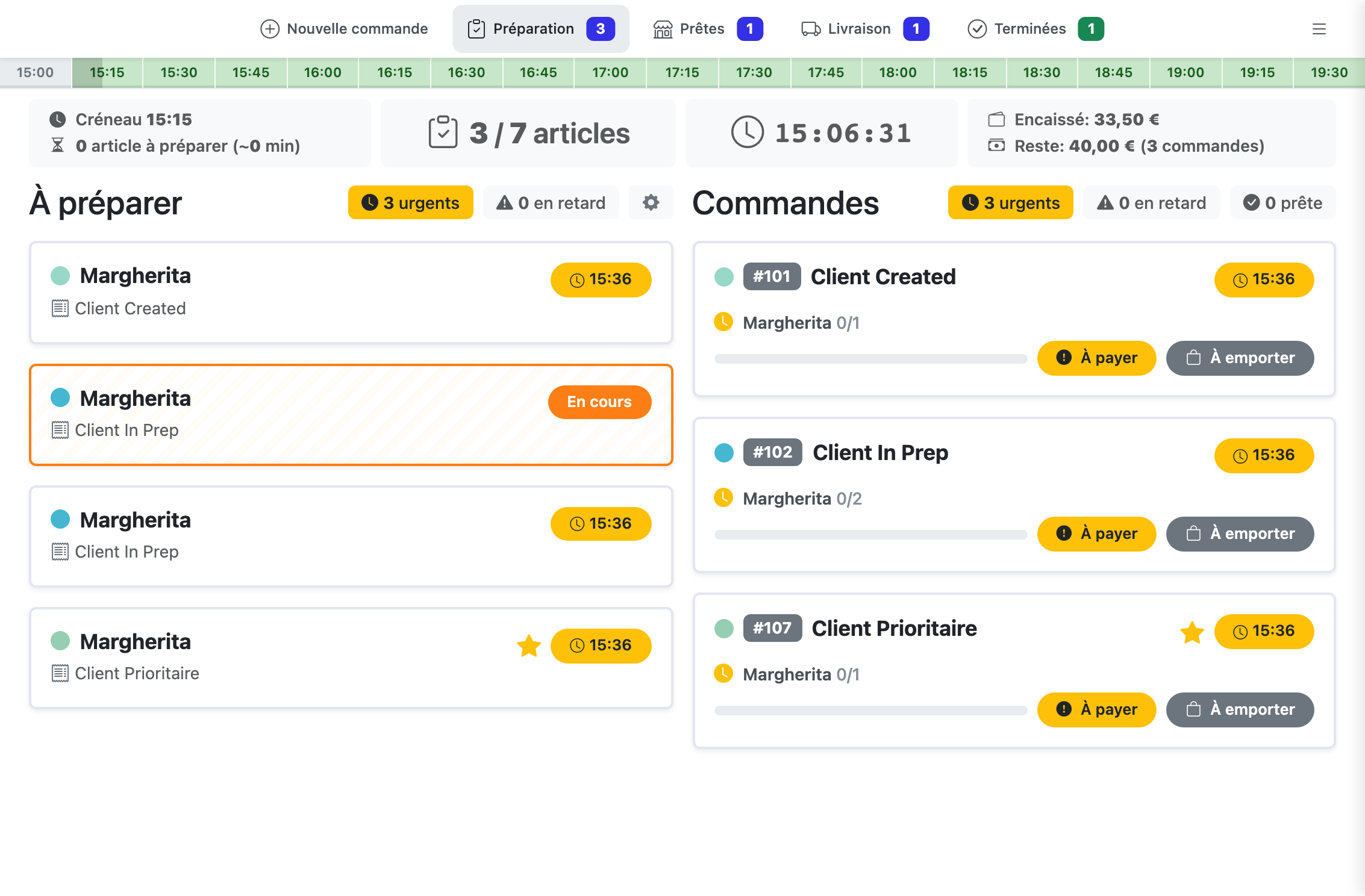
Task: Click the plus icon of Nouvelle commande
Action: (x=269, y=29)
